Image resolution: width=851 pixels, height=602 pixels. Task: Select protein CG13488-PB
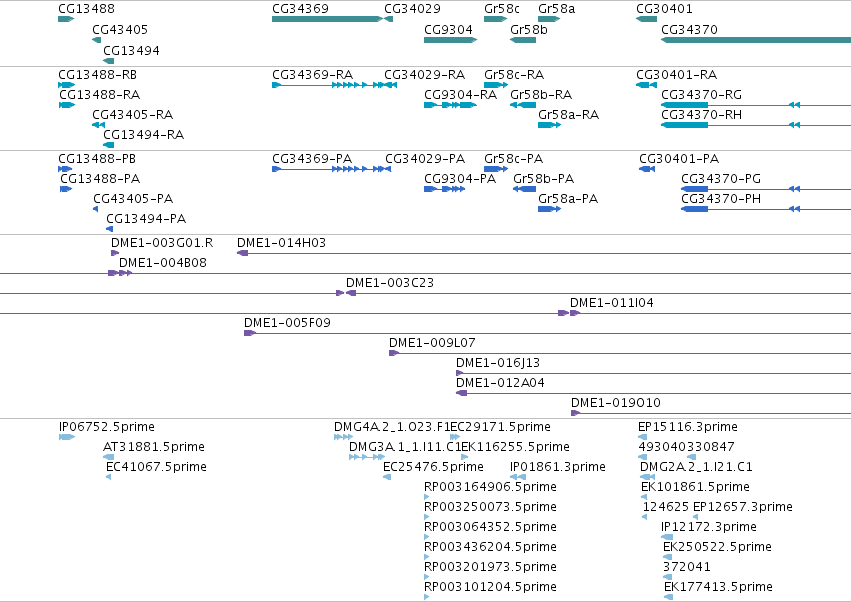coord(97,159)
